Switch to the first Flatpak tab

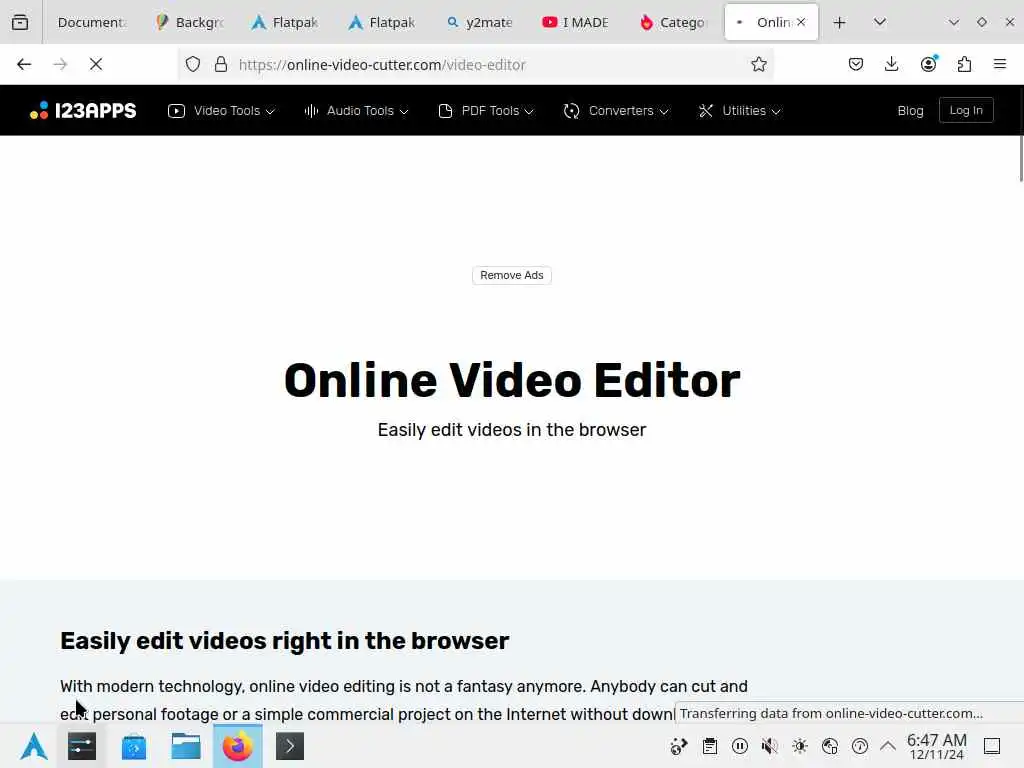tap(286, 22)
